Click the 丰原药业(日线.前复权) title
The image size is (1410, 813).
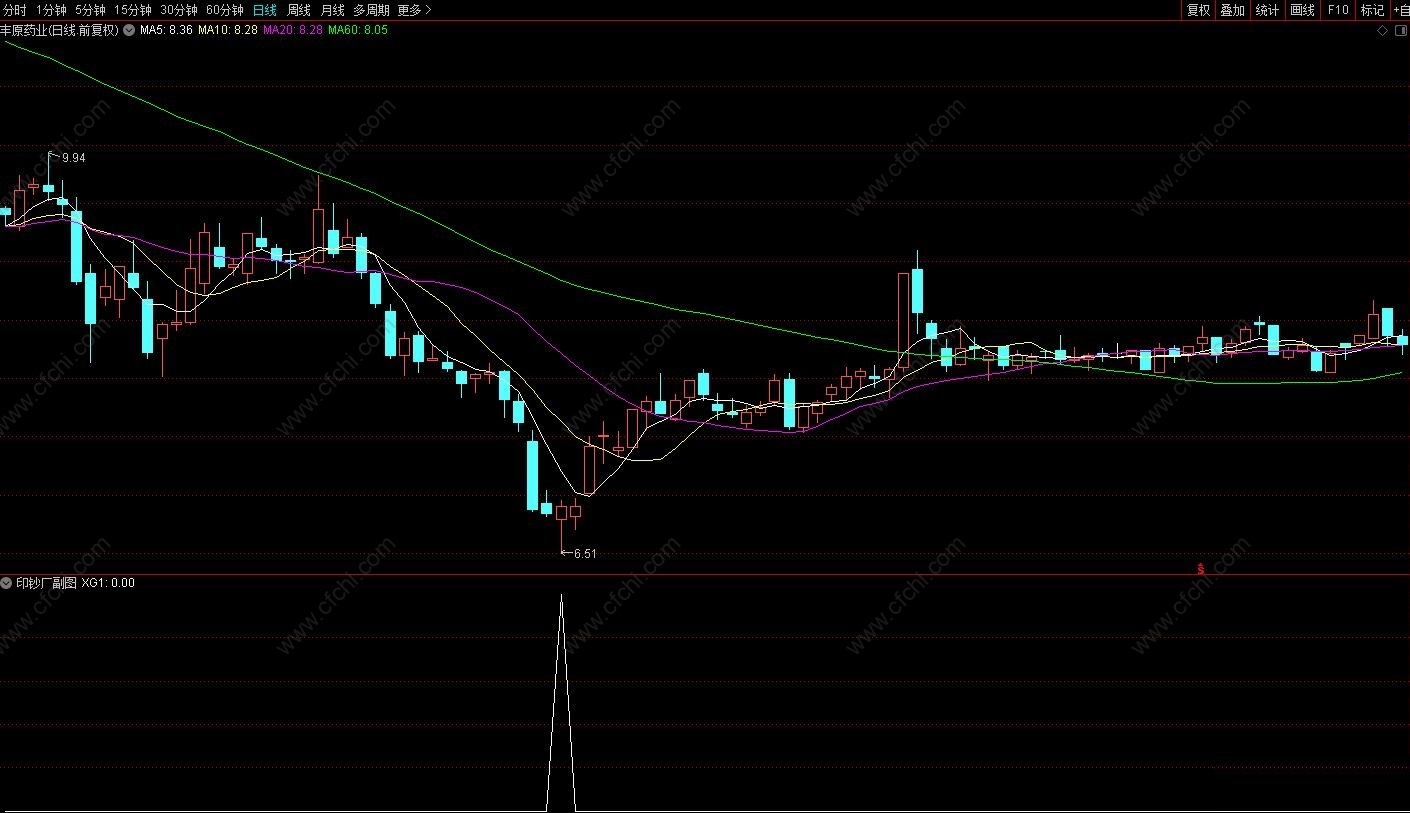tap(60, 30)
